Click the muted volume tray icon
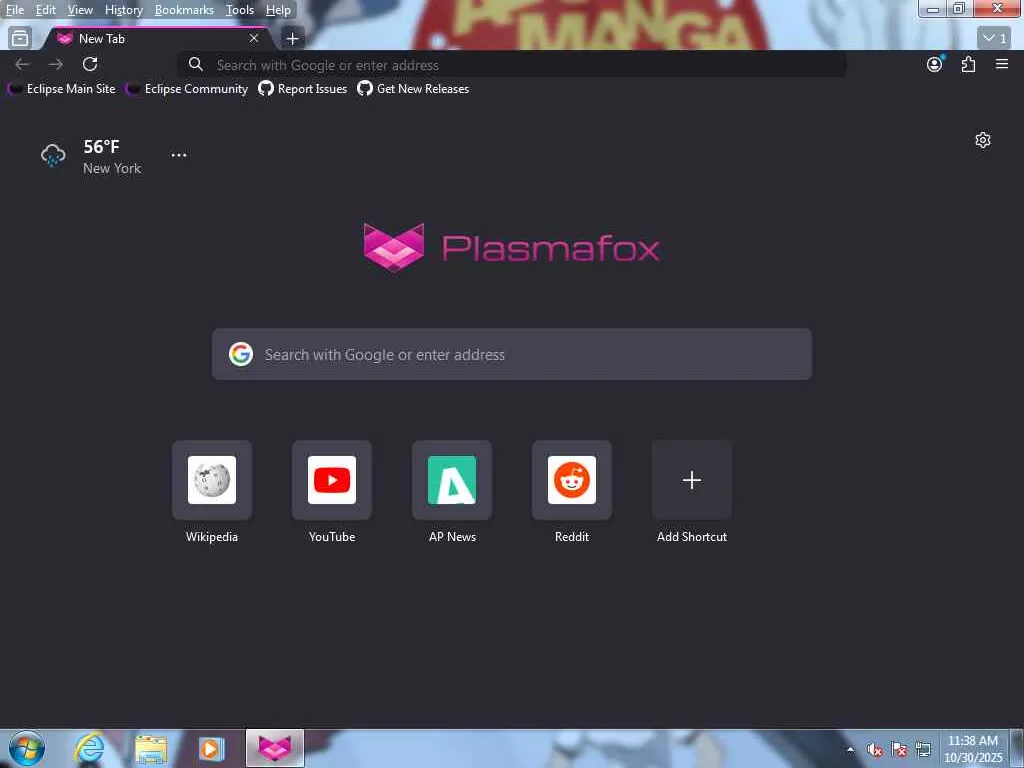The height and width of the screenshot is (768, 1024). 874,750
